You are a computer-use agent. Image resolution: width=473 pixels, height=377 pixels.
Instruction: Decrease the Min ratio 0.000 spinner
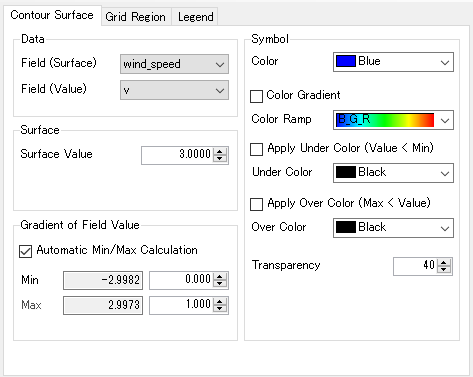220,284
